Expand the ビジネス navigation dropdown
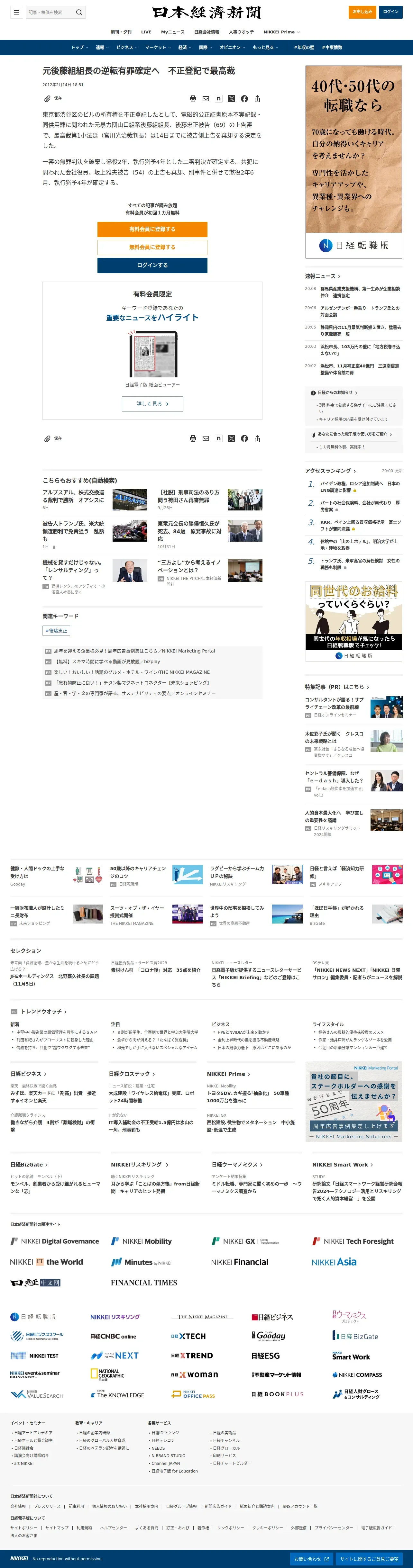Image resolution: width=413 pixels, height=1568 pixels. point(127,48)
